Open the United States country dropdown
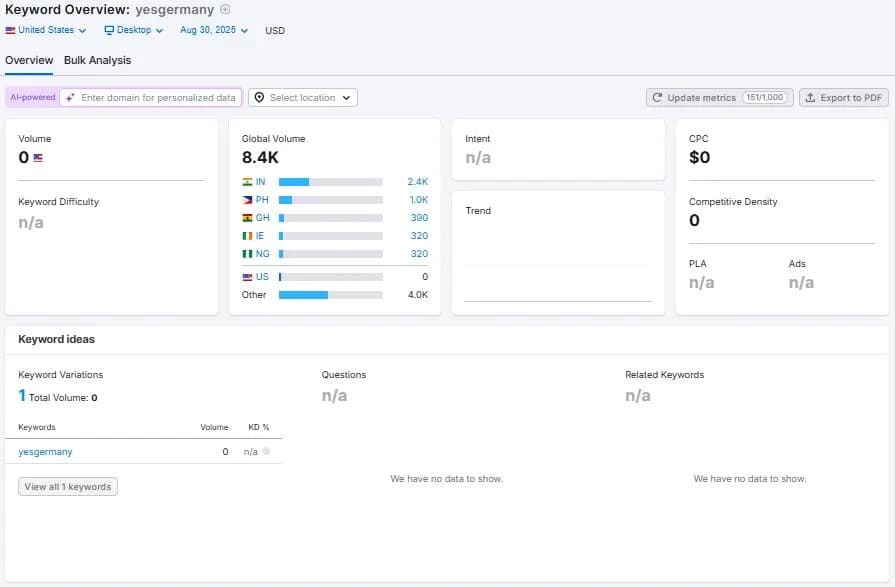Screen dimensions: 895x587 click(46, 30)
